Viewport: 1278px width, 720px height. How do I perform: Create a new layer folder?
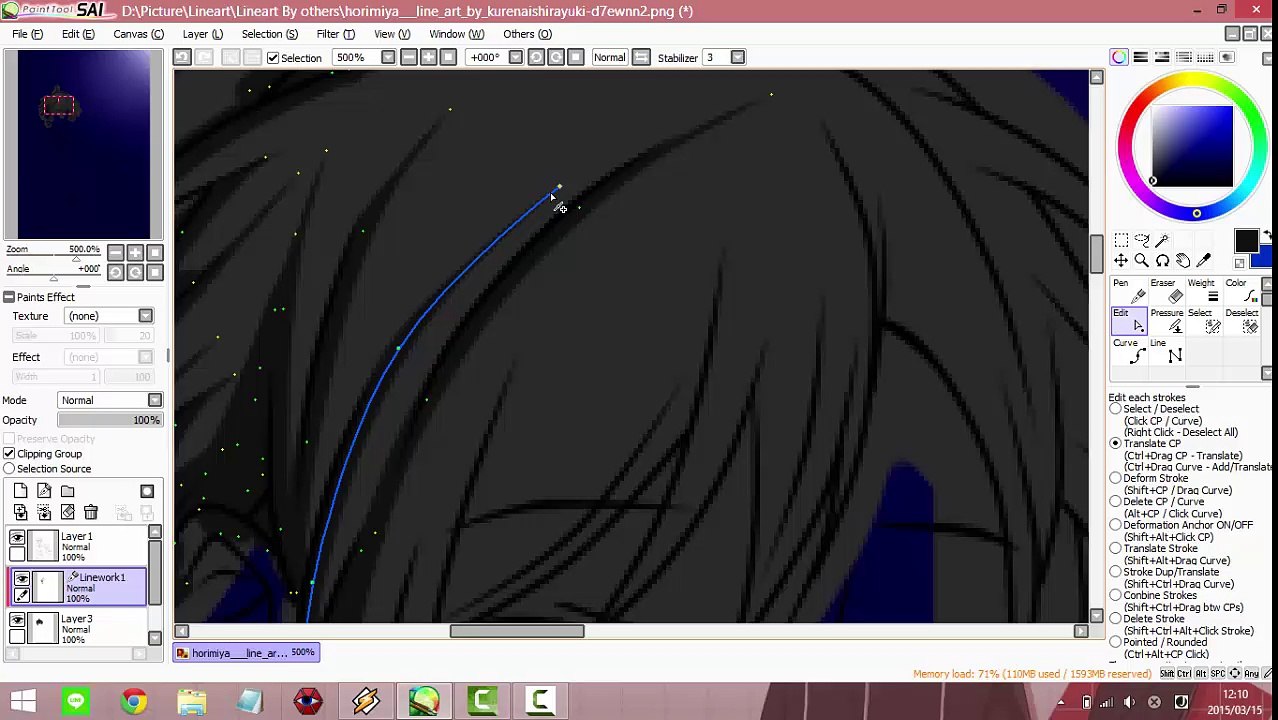tap(67, 491)
